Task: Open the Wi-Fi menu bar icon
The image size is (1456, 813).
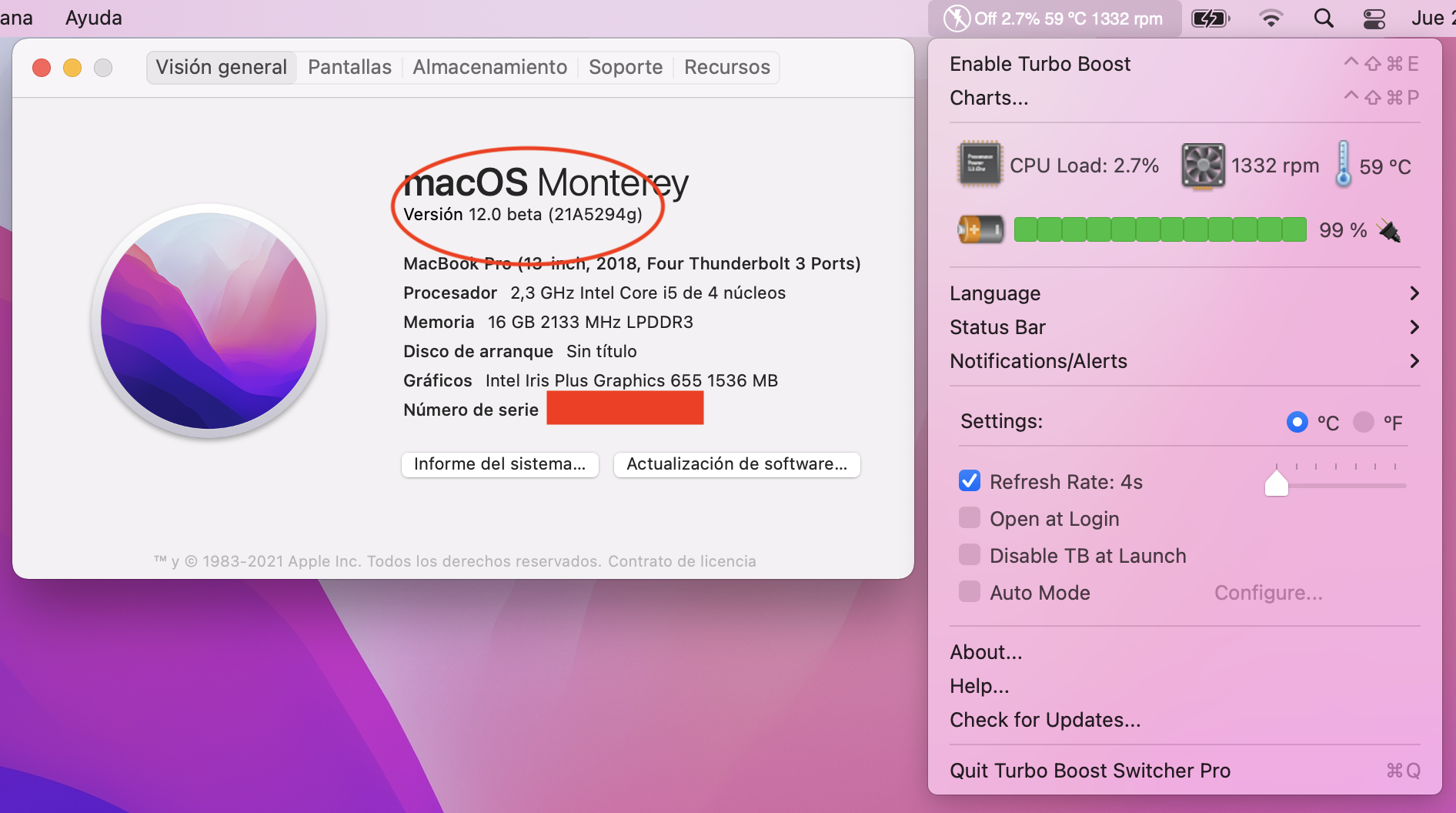Action: 1271,18
